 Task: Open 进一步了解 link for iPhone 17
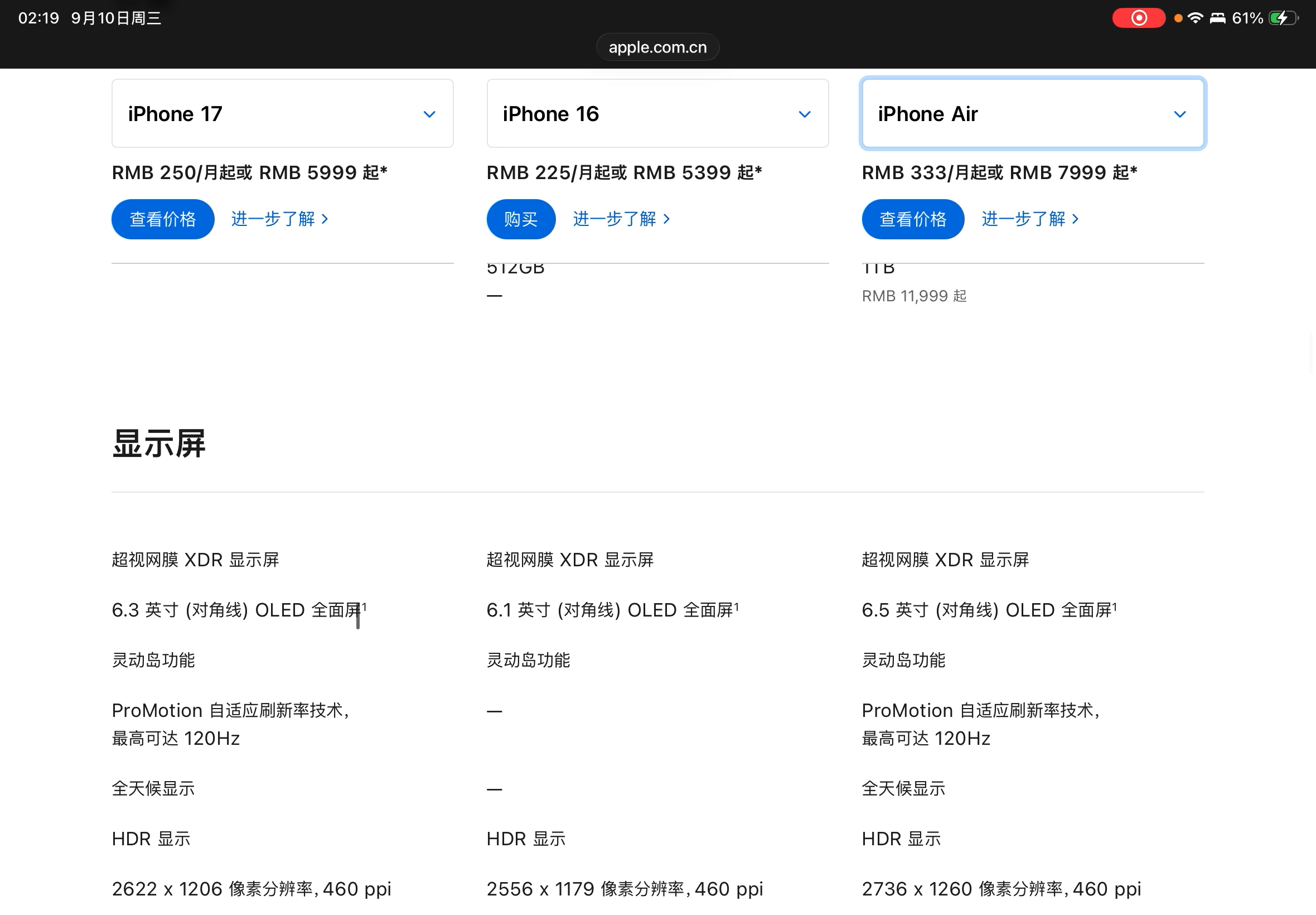click(x=279, y=219)
